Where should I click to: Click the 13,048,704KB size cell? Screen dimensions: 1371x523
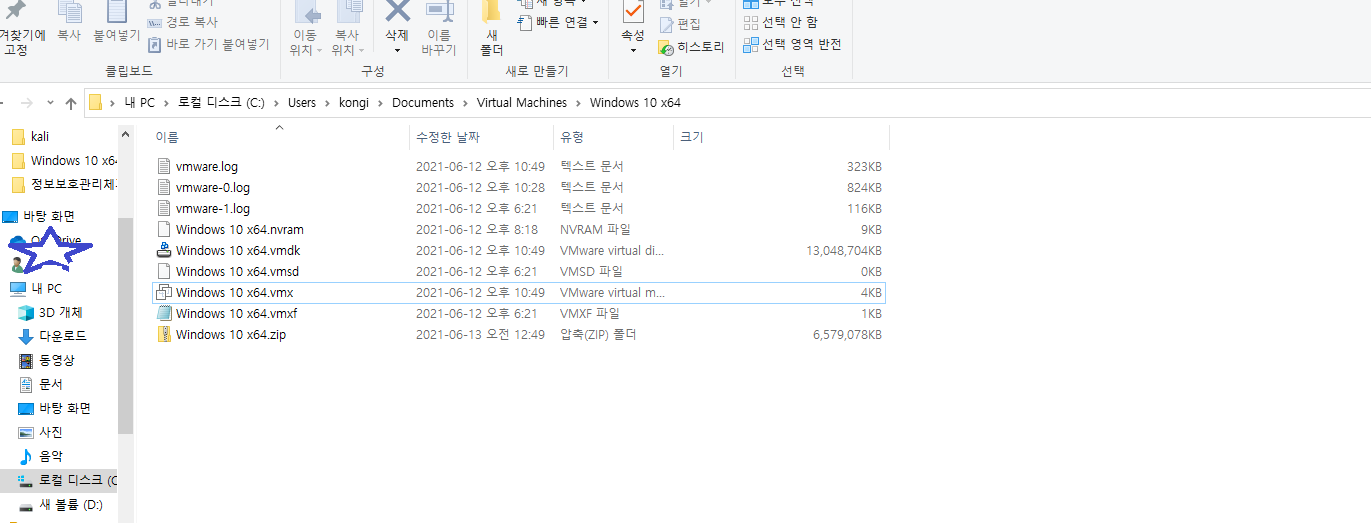(844, 250)
